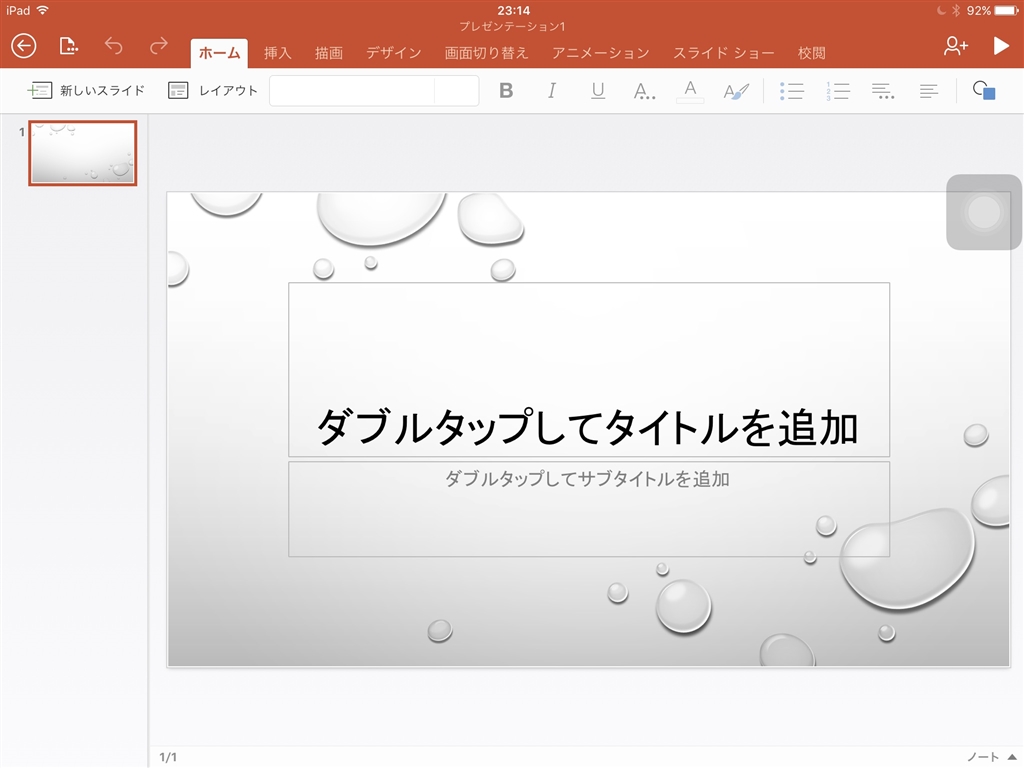Tap the back arrow icon

tap(23, 46)
